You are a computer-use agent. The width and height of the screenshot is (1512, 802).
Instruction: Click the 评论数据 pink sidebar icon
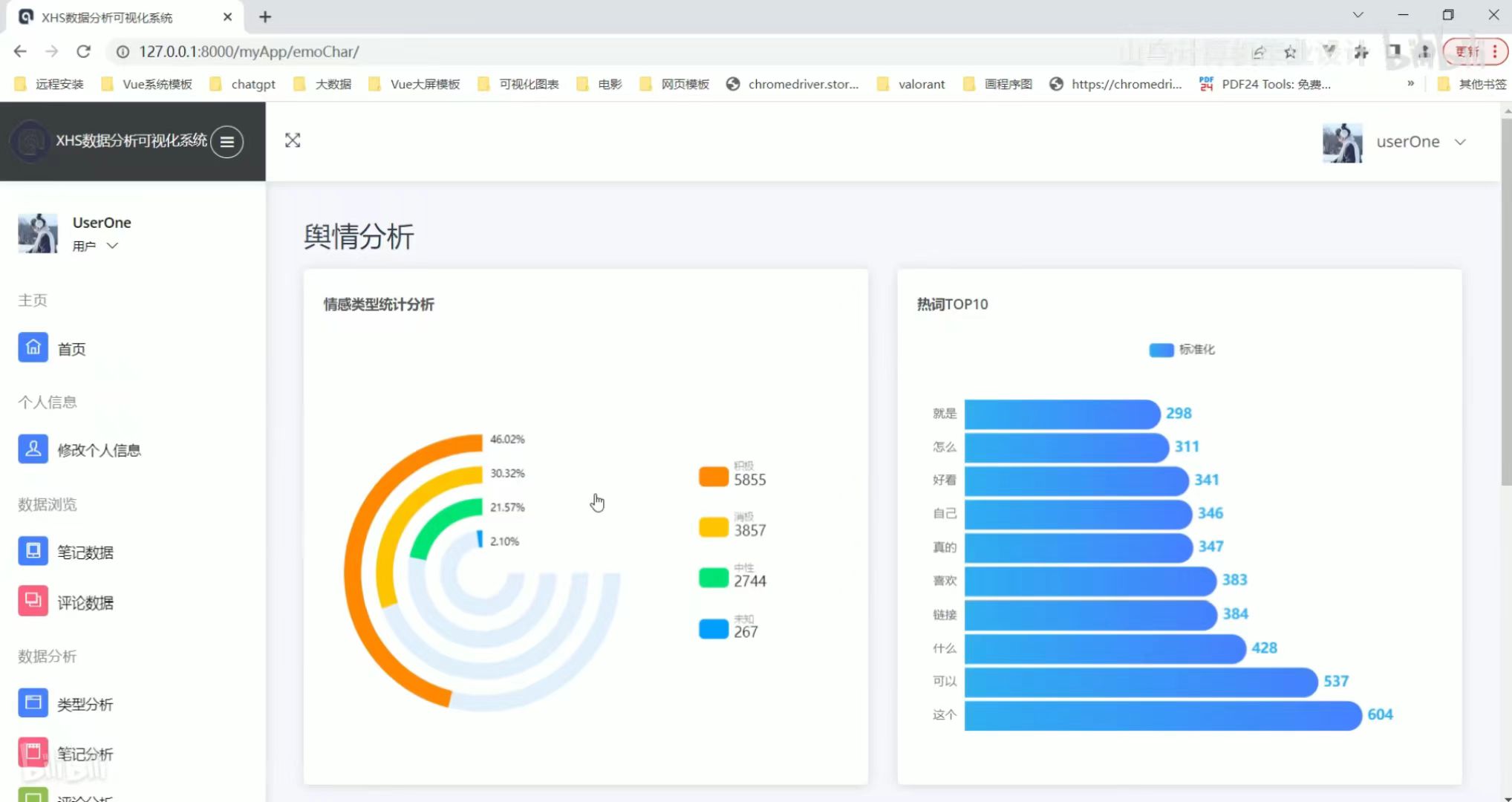33,601
